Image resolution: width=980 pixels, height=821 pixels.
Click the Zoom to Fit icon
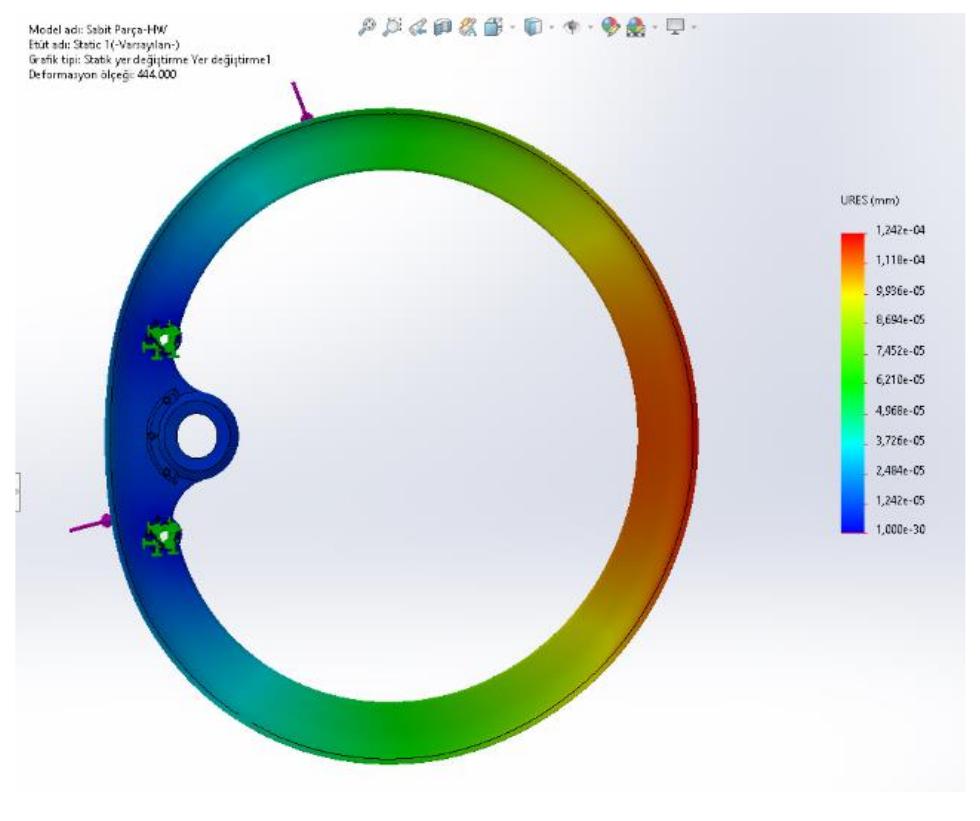tap(367, 27)
